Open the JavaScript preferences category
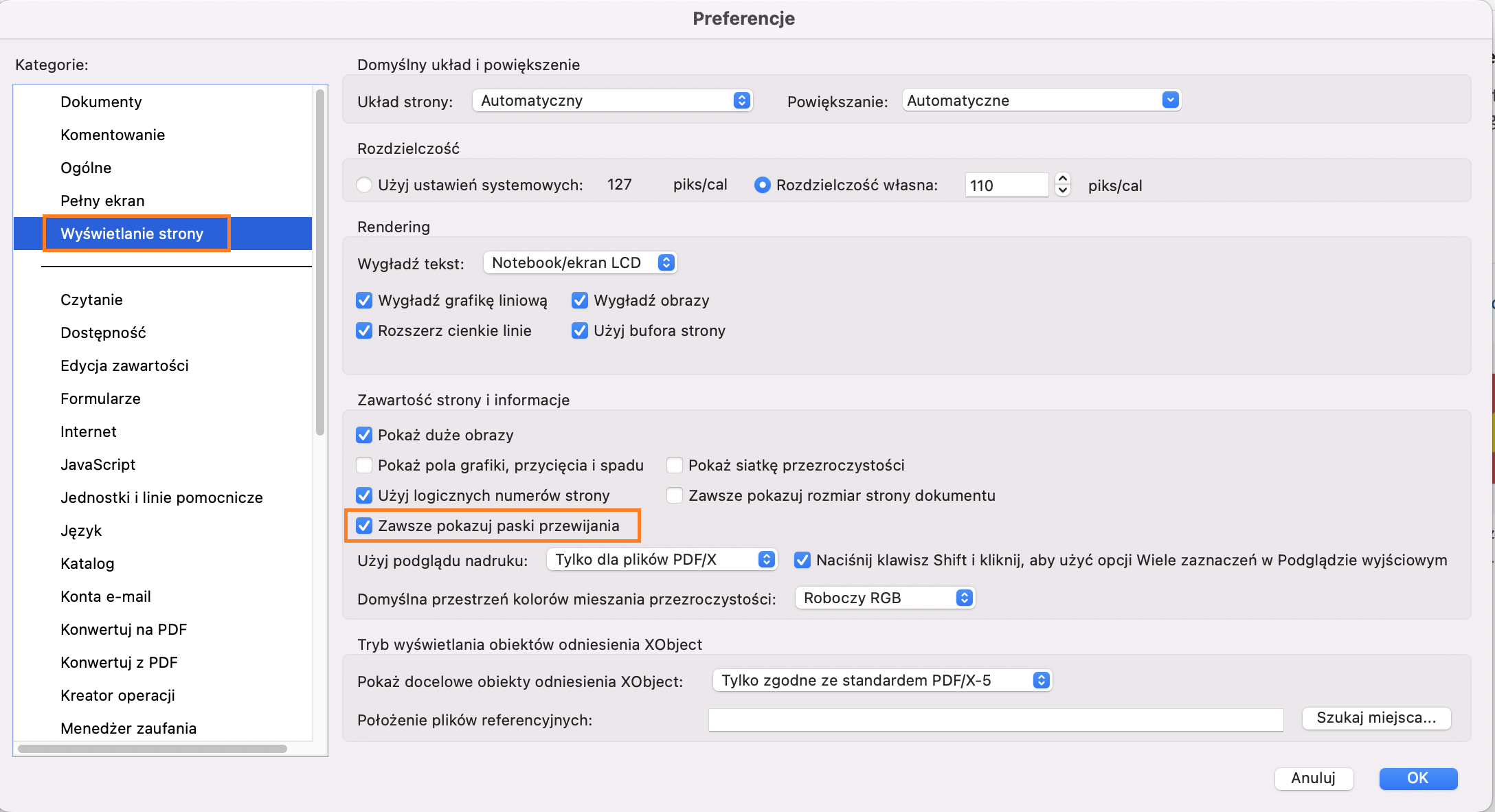Image resolution: width=1495 pixels, height=812 pixels. pos(98,464)
